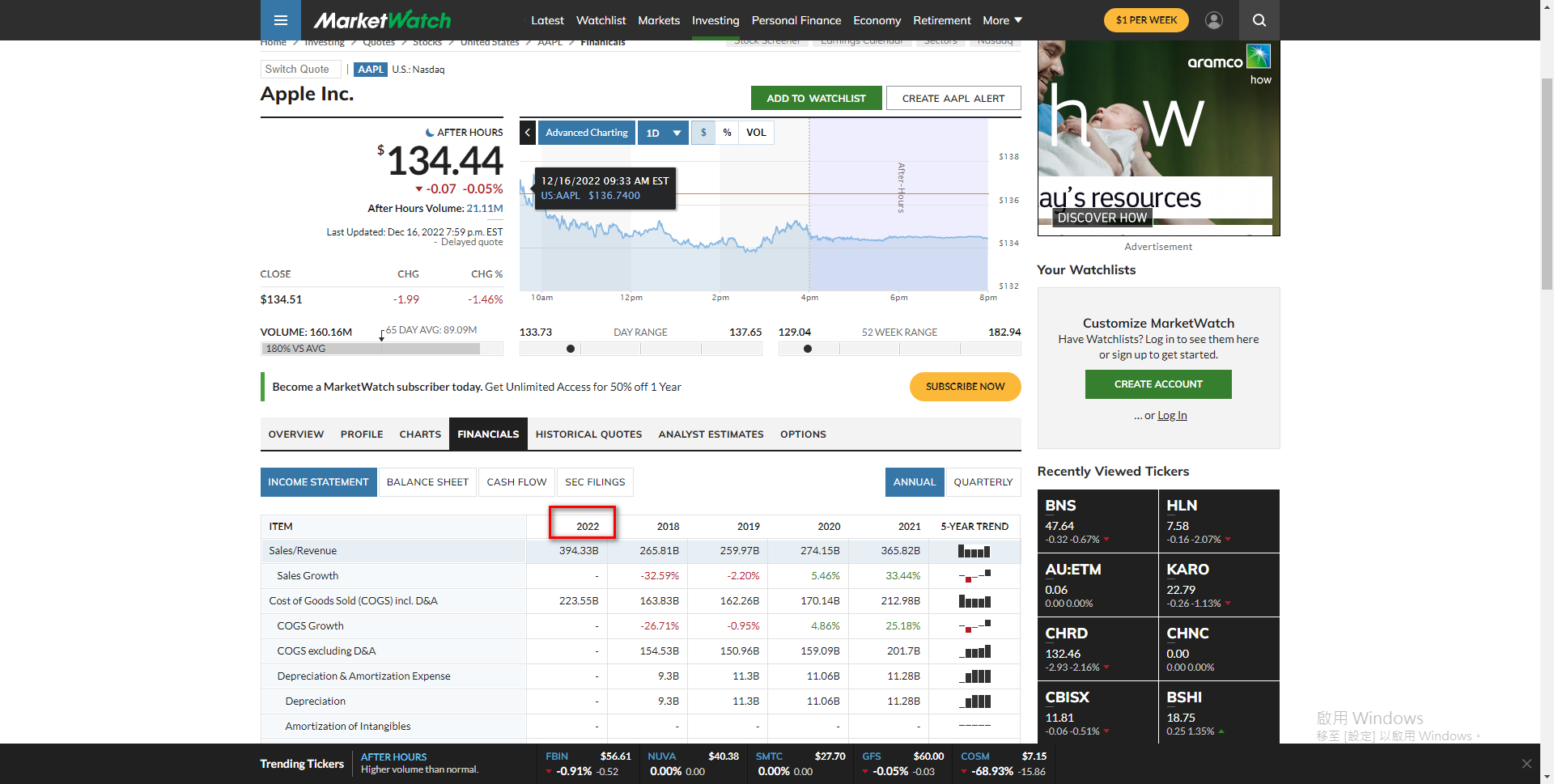Open the CHRD recently viewed ticker
Screen dimensions: 1554x784
coord(1098,649)
